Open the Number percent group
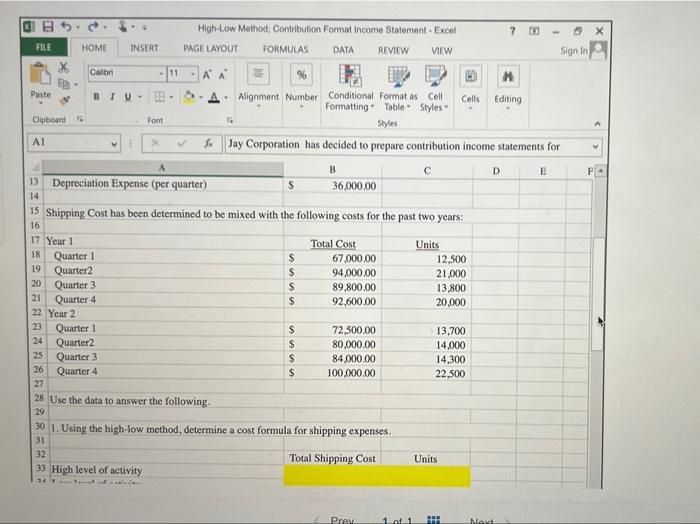The width and height of the screenshot is (700, 524). (x=301, y=87)
